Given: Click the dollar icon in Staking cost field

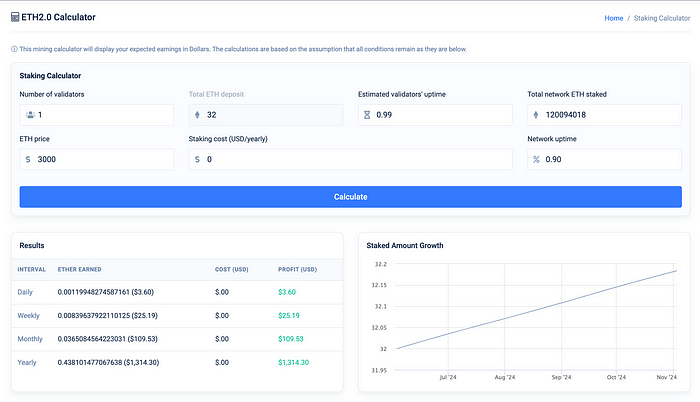Looking at the screenshot, I should (x=197, y=159).
